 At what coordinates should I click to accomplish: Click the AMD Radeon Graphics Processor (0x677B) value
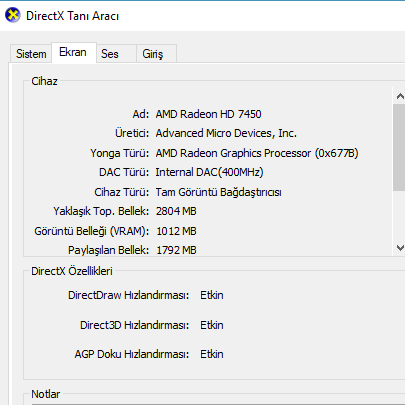[x=257, y=153]
